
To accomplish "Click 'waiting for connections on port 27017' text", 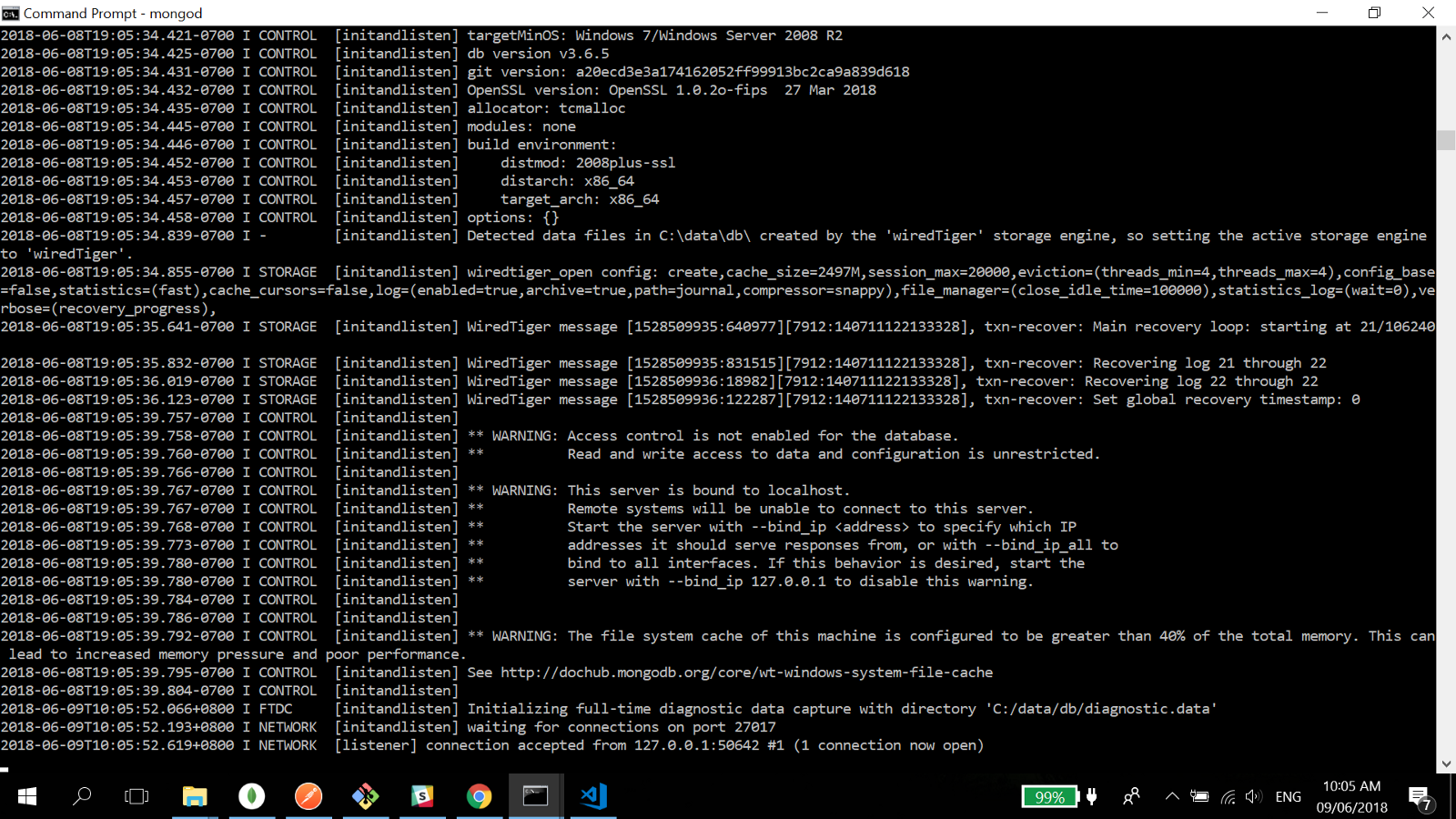I will (622, 727).
